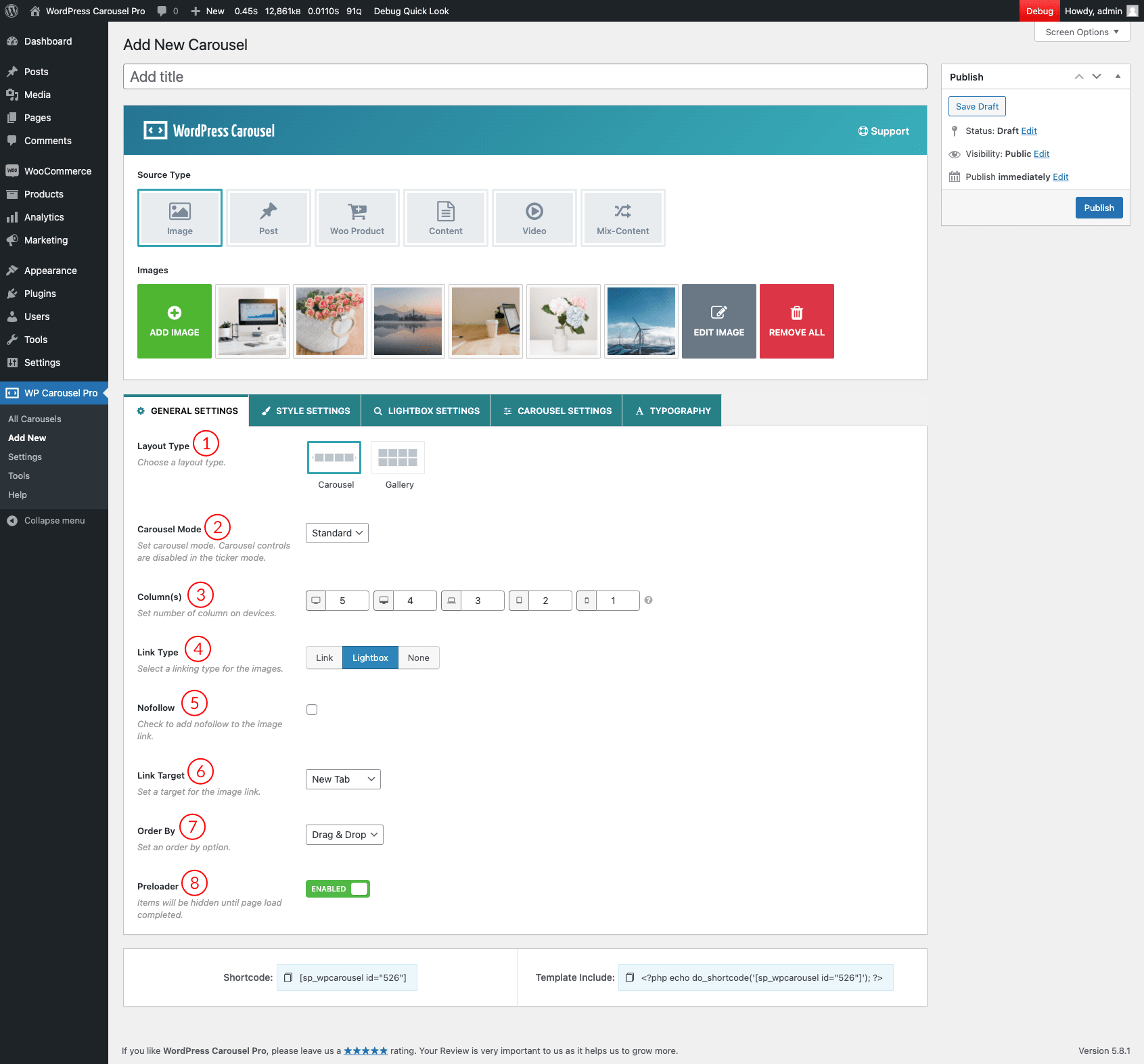The image size is (1144, 1064).
Task: Click the green Add Image tile
Action: 175,321
